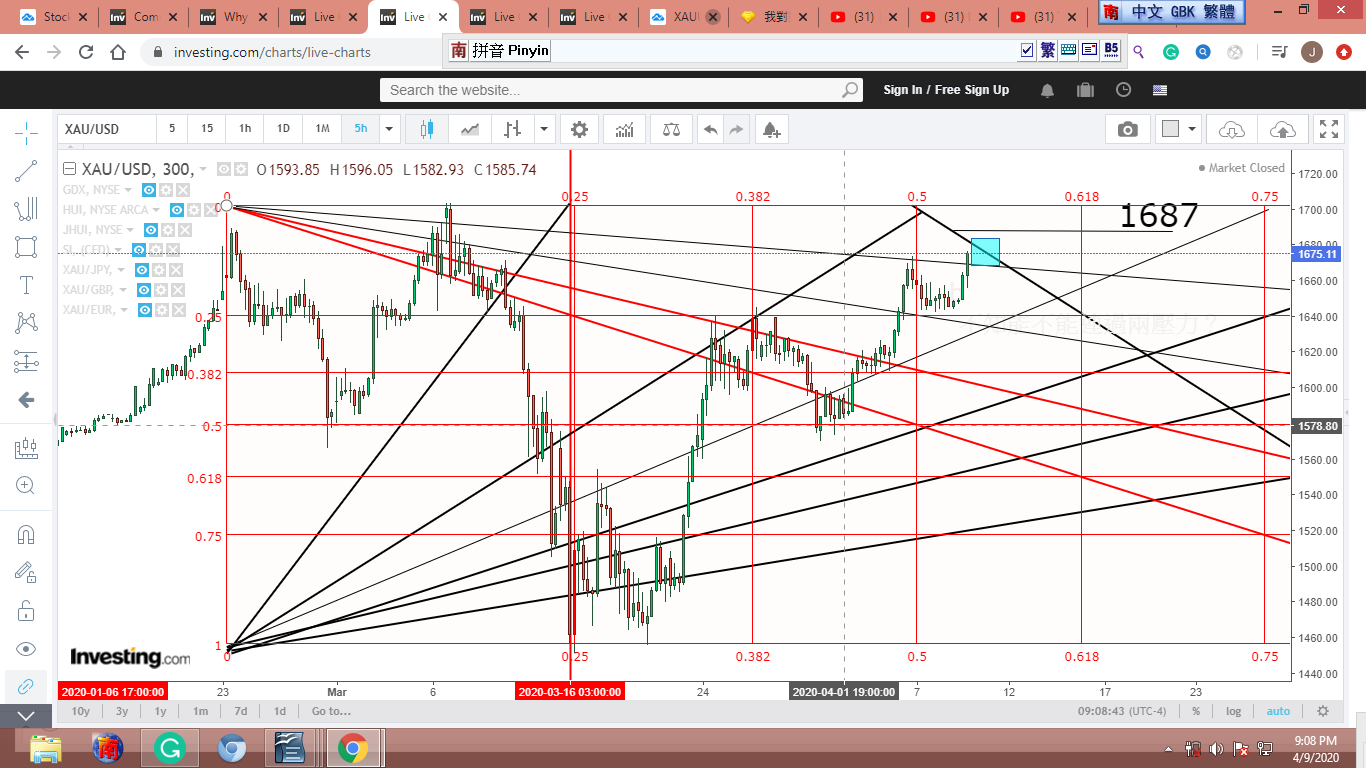Click the link chain icon in sidebar
The width and height of the screenshot is (1366, 768).
26,686
